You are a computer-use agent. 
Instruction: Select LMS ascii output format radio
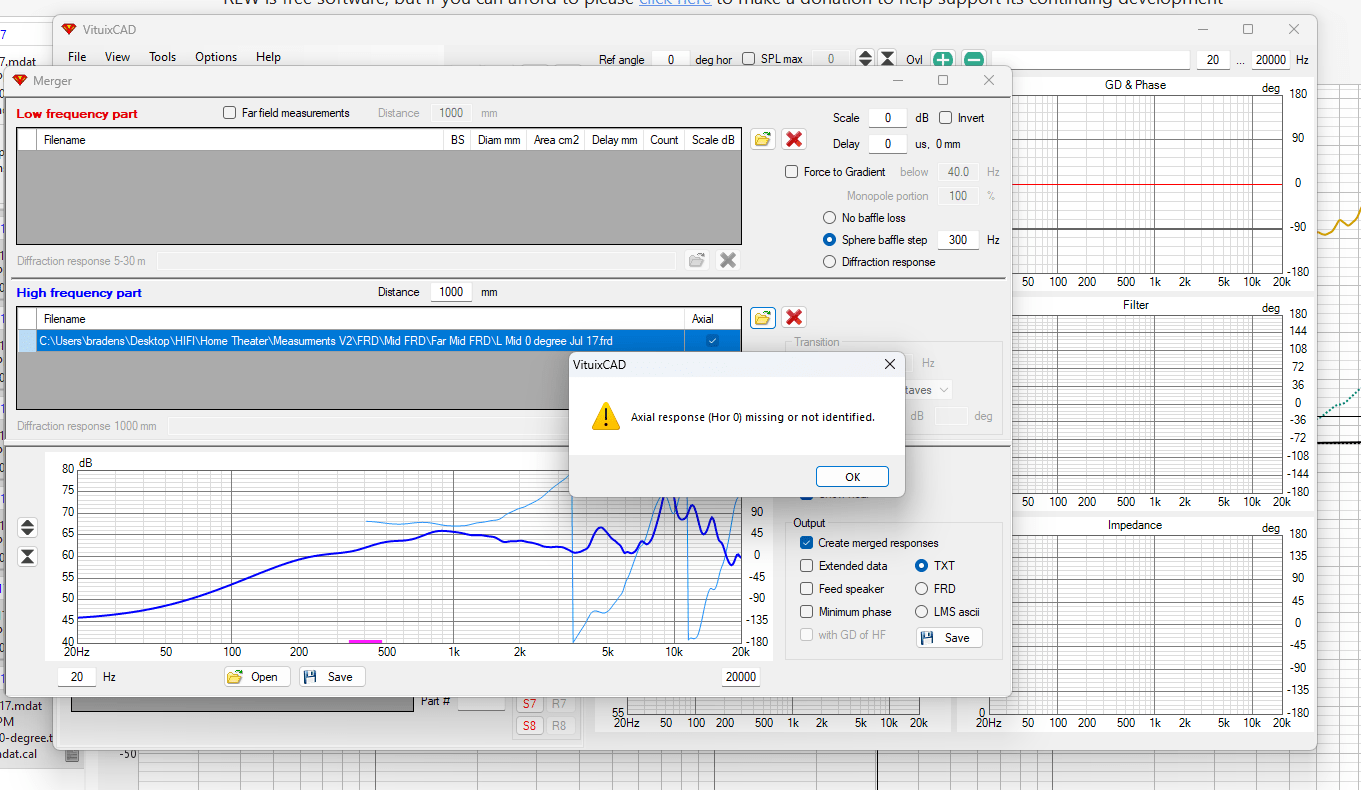[922, 612]
